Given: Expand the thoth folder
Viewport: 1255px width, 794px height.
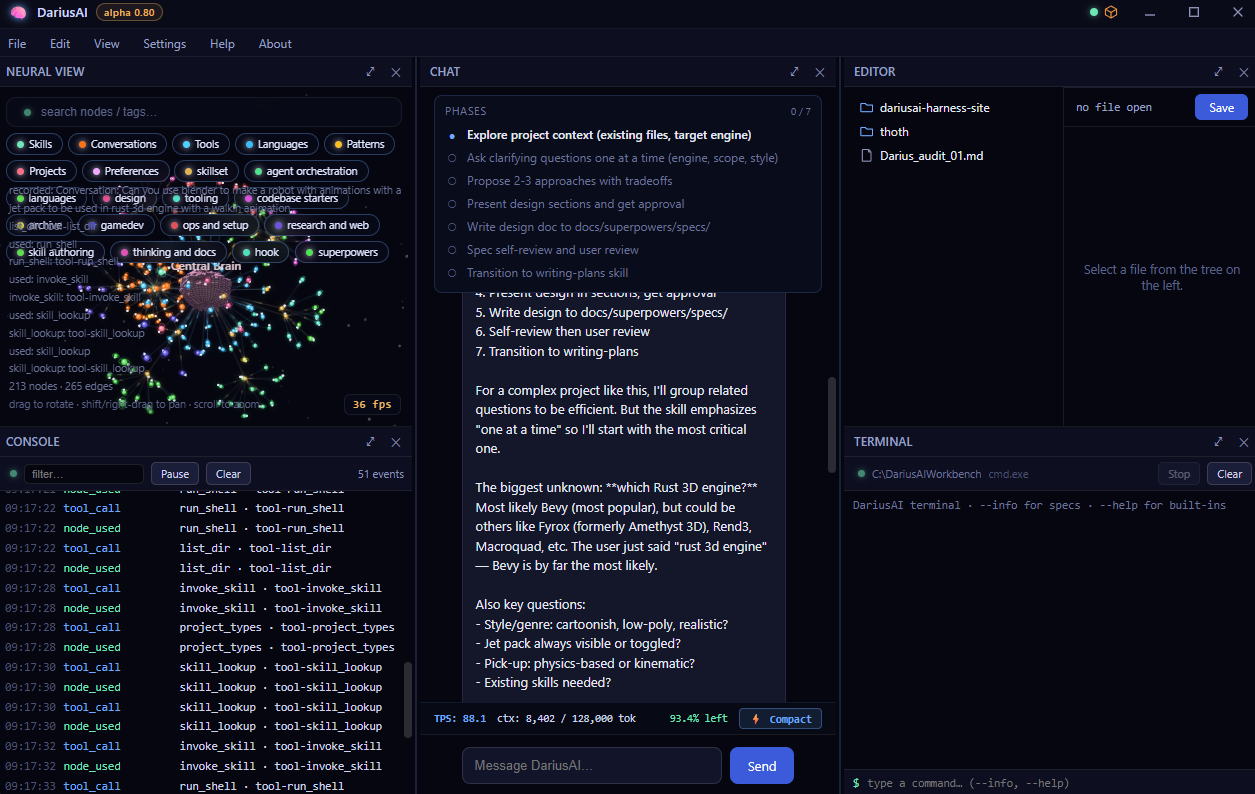Looking at the screenshot, I should [884, 131].
